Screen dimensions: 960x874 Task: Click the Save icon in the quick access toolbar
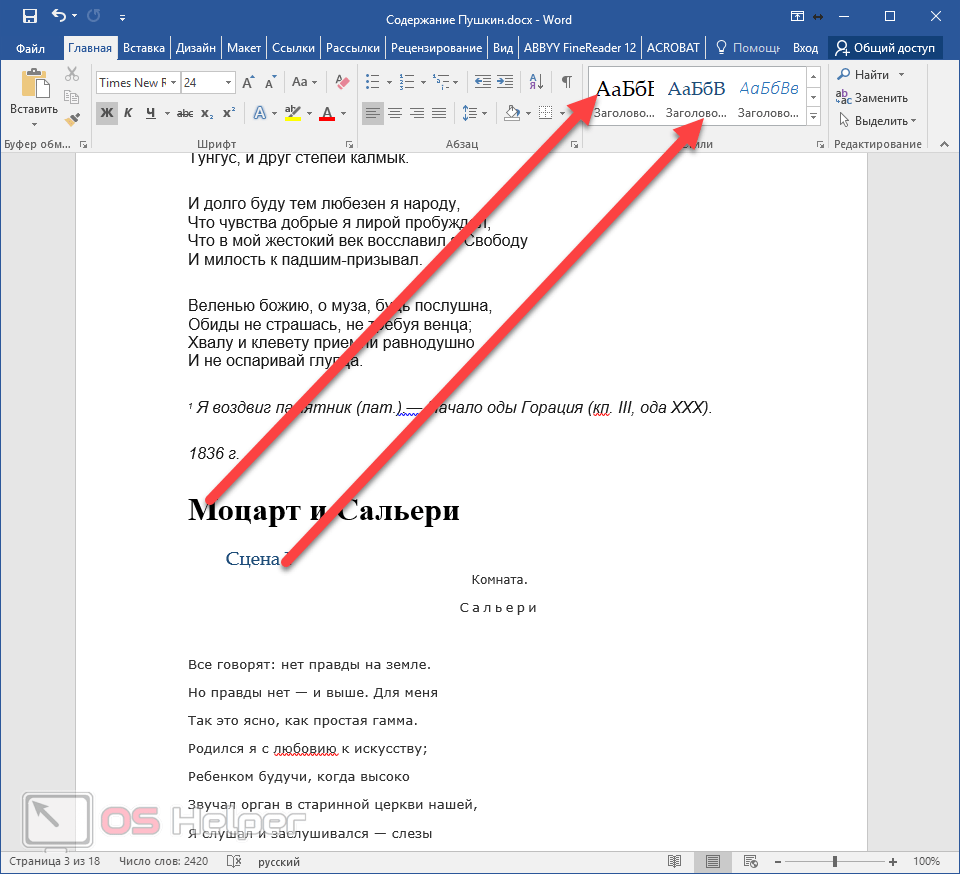point(30,17)
